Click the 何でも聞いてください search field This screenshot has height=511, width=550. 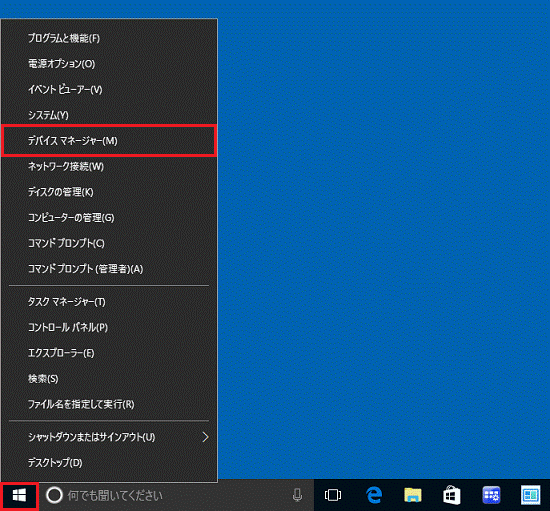pos(176,496)
